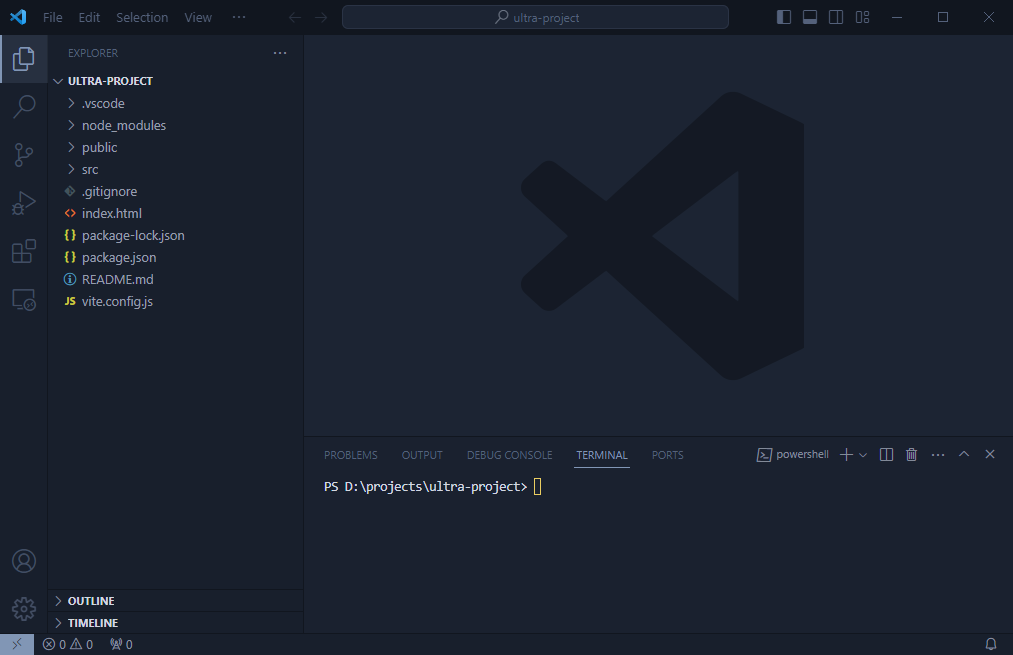
Task: Open the Explorer view in activity bar
Action: pyautogui.click(x=24, y=59)
